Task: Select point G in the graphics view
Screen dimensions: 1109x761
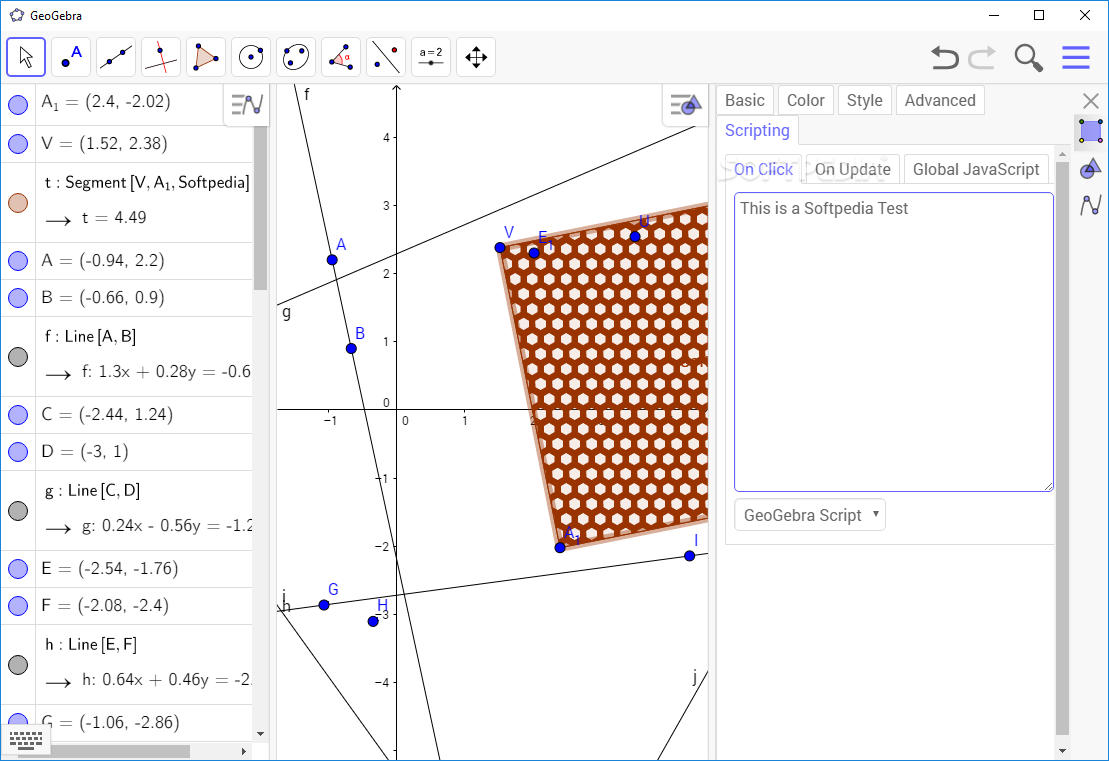Action: (x=324, y=605)
